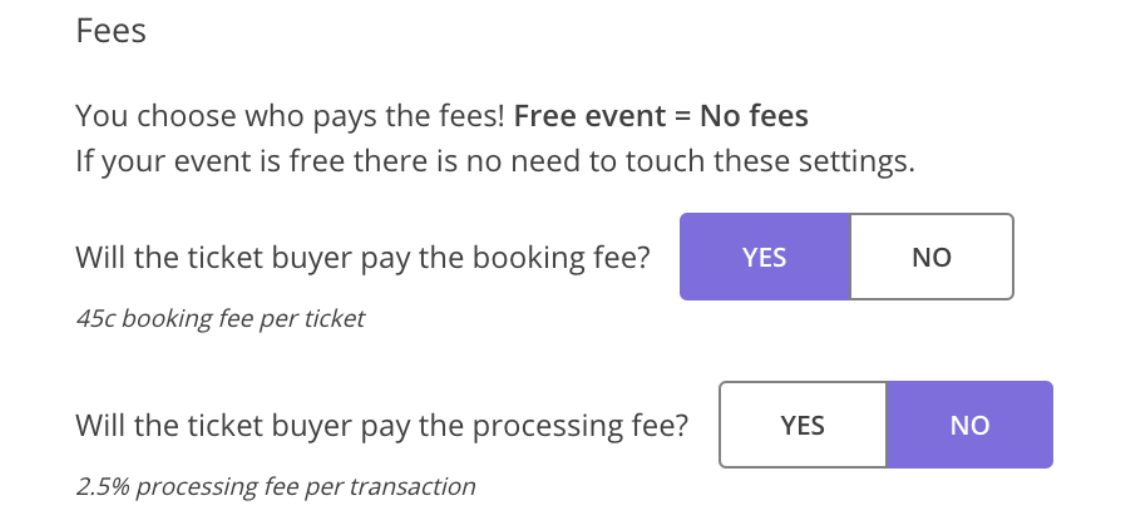Click '2.5% processing fee per transaction' note
1132x518 pixels.
pos(275,487)
